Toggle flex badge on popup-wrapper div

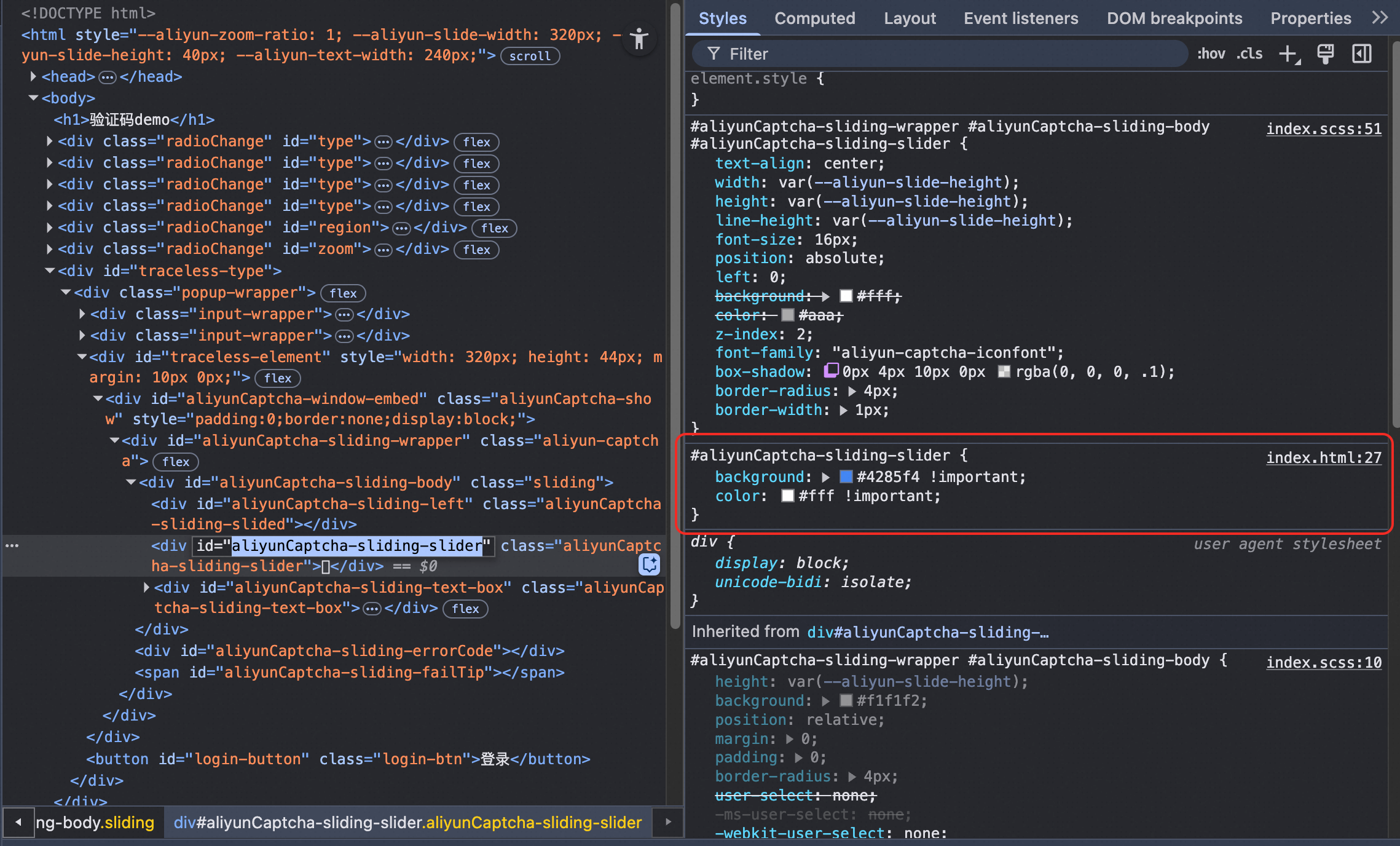click(x=343, y=293)
